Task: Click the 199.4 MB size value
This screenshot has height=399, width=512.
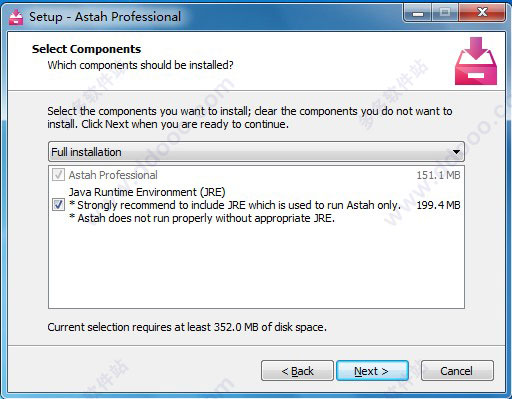Action: [438, 205]
